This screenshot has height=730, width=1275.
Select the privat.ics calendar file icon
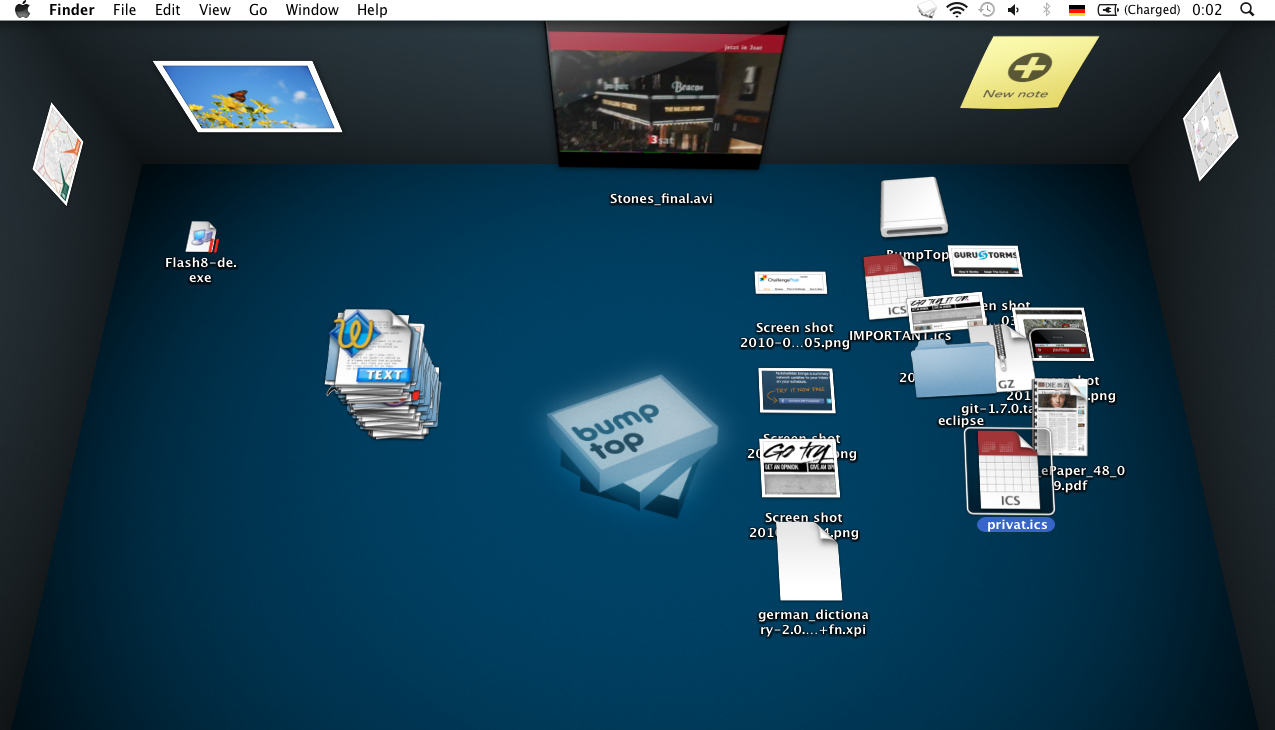[x=1008, y=470]
